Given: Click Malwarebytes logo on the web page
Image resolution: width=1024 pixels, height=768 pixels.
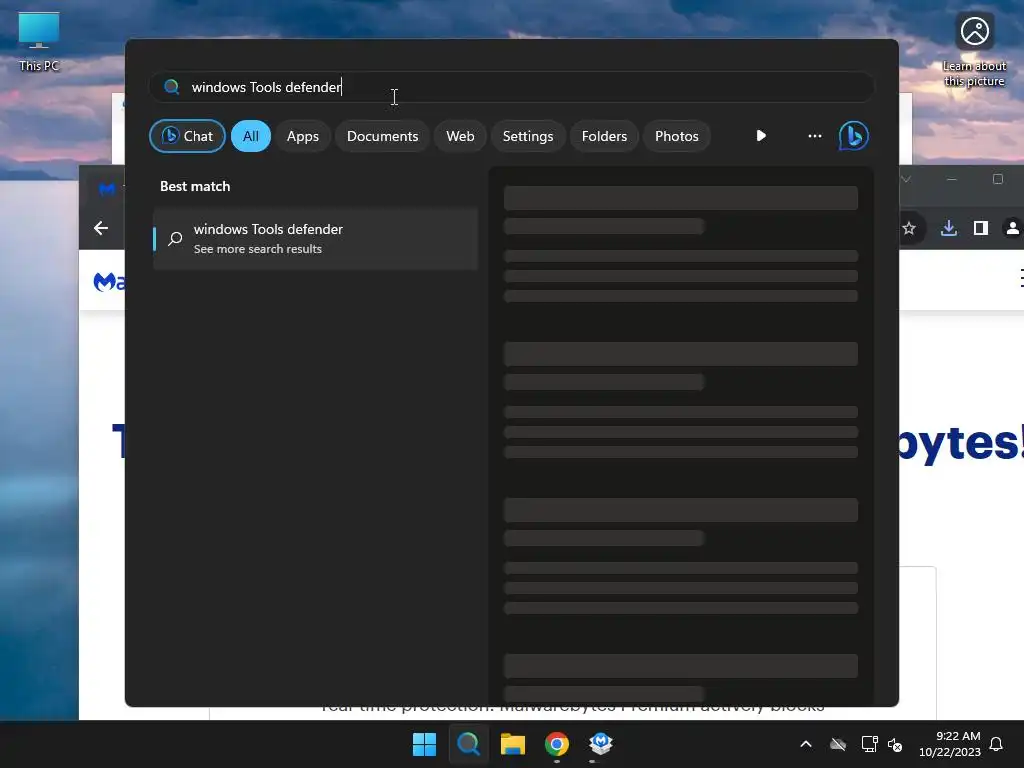Looking at the screenshot, I should coord(109,281).
